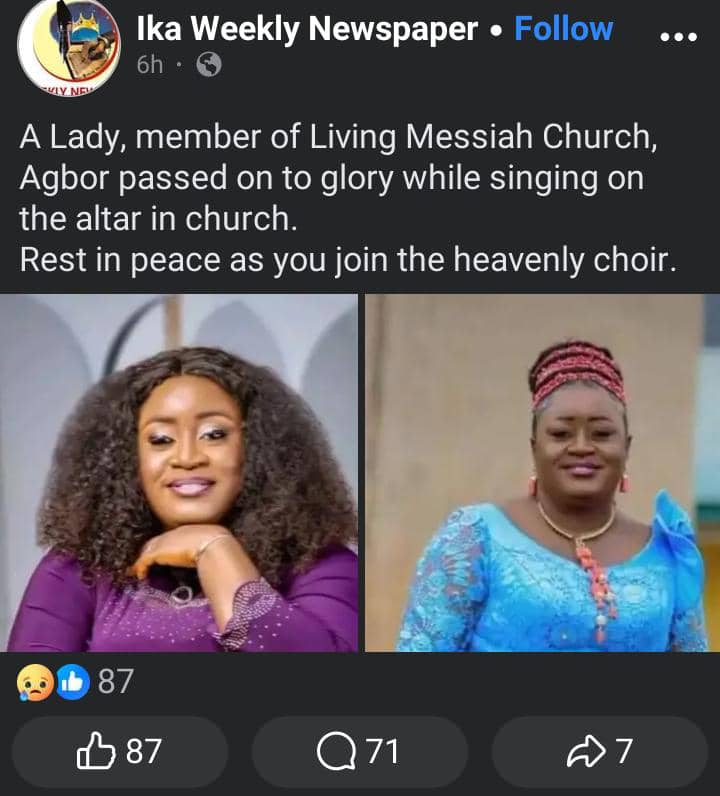The height and width of the screenshot is (796, 720).
Task: Follow the Ika Weekly Newspaper page
Action: coord(563,29)
